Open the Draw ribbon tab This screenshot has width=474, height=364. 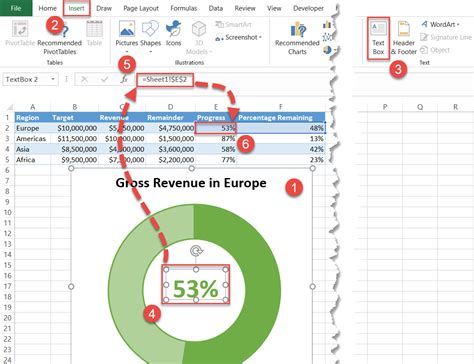tap(104, 8)
